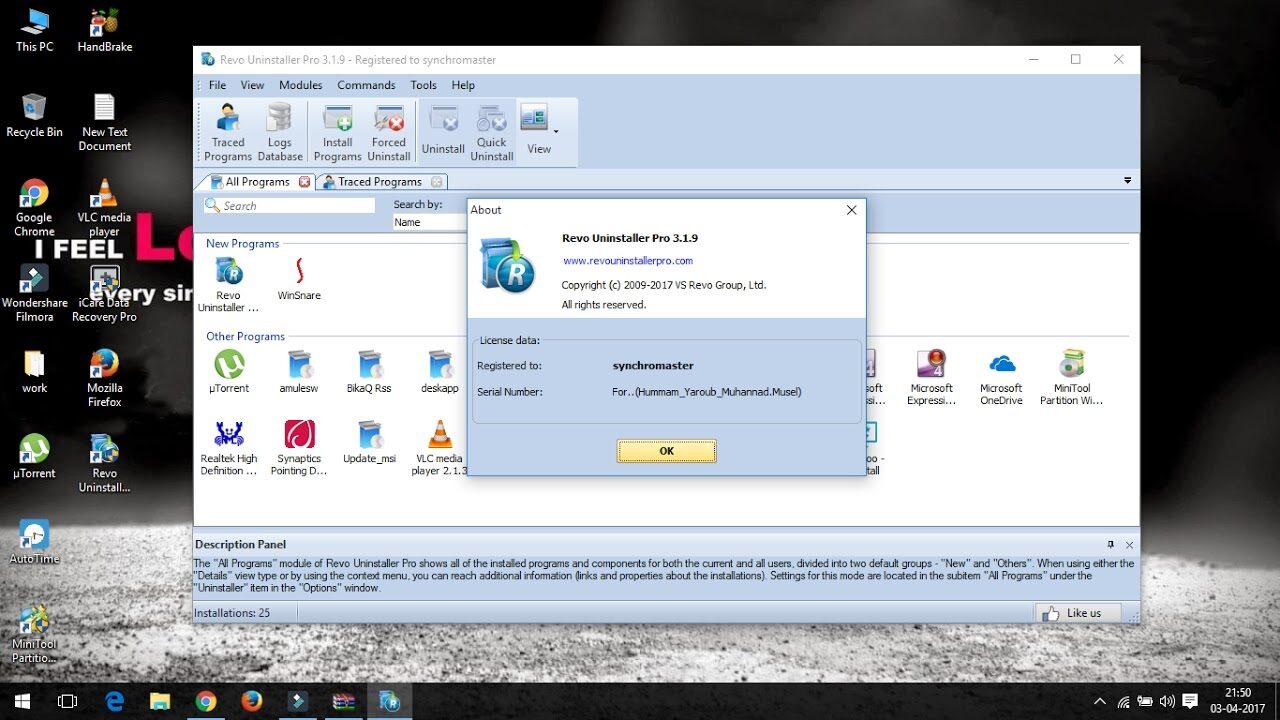Click OK in the About dialog

point(667,451)
